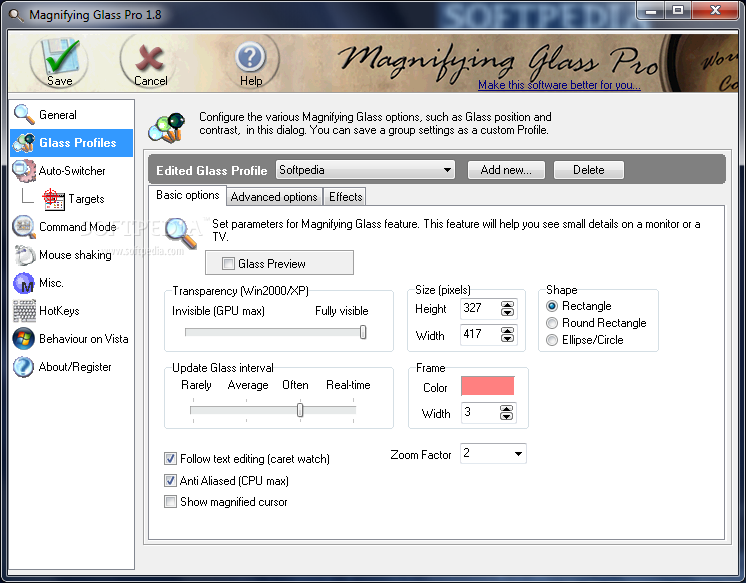This screenshot has width=746, height=583.
Task: Close the Magnifying Glass Pro window
Action: pos(715,11)
